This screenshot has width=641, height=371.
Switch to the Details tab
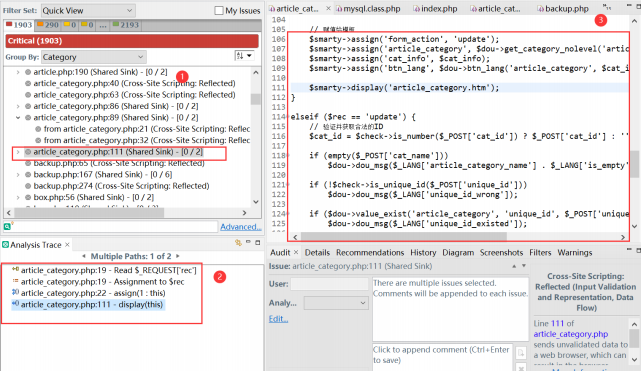coord(317,253)
